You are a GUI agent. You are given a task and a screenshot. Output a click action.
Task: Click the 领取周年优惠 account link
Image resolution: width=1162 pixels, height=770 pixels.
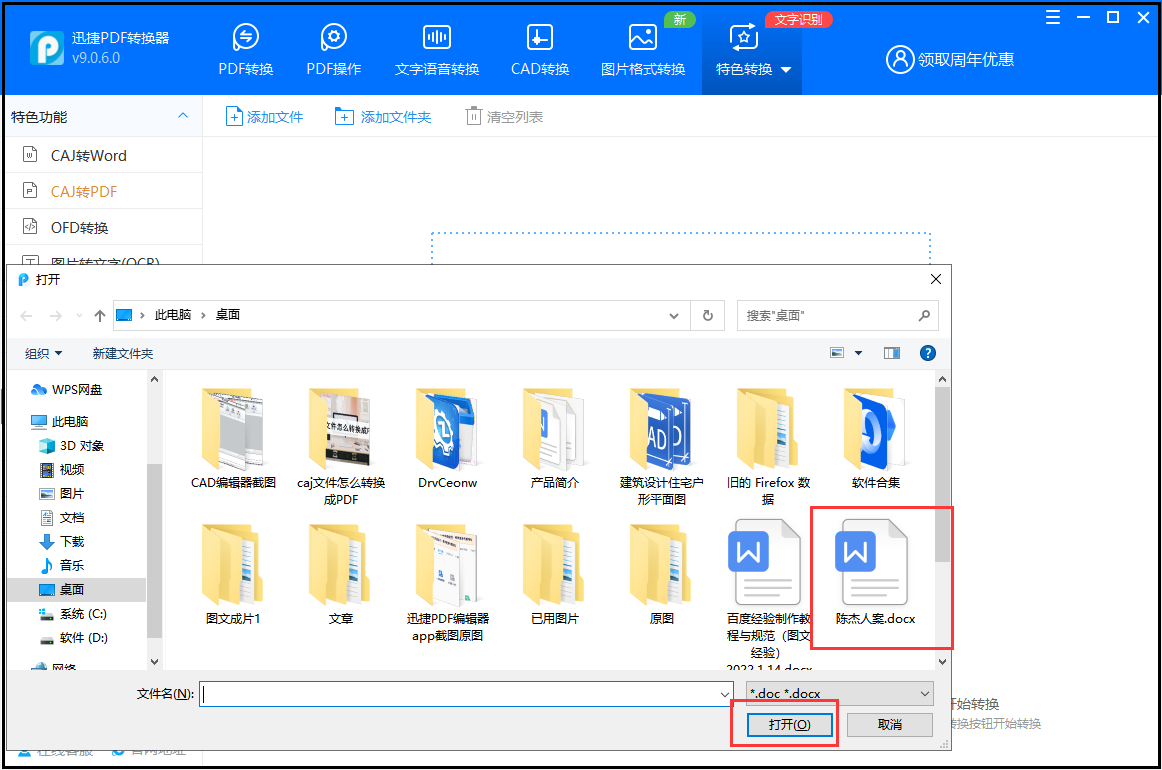tap(950, 59)
